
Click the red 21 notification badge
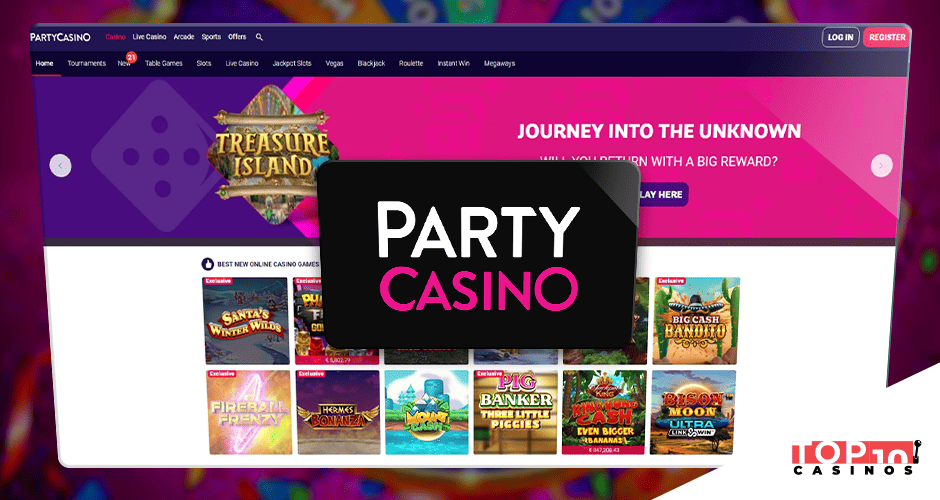131,58
